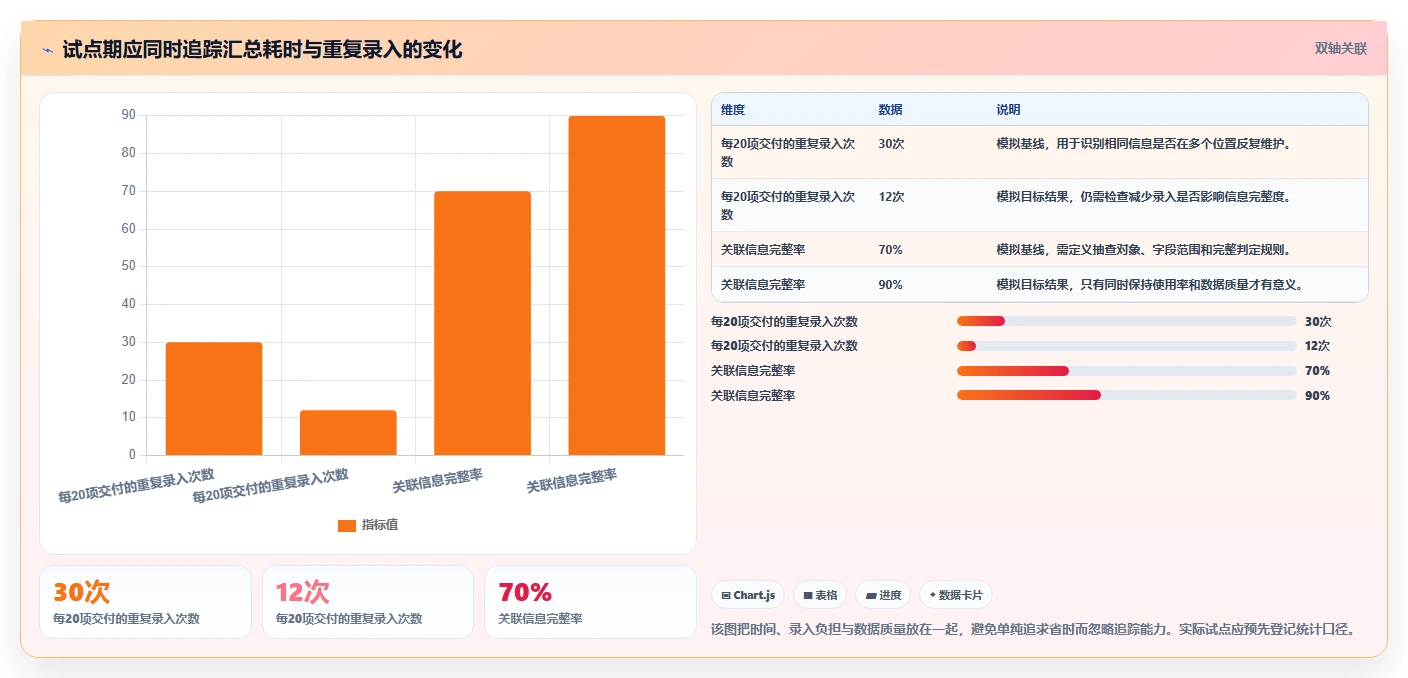Click the pink 12次 data card
The image size is (1408, 678).
pos(368,602)
